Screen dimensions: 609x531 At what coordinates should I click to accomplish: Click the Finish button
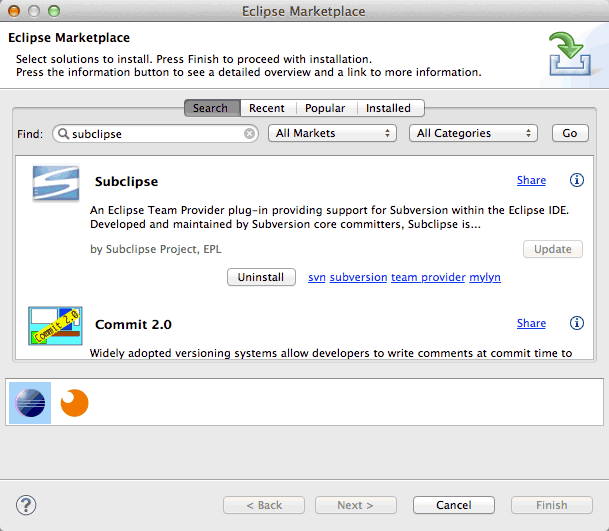click(x=552, y=505)
